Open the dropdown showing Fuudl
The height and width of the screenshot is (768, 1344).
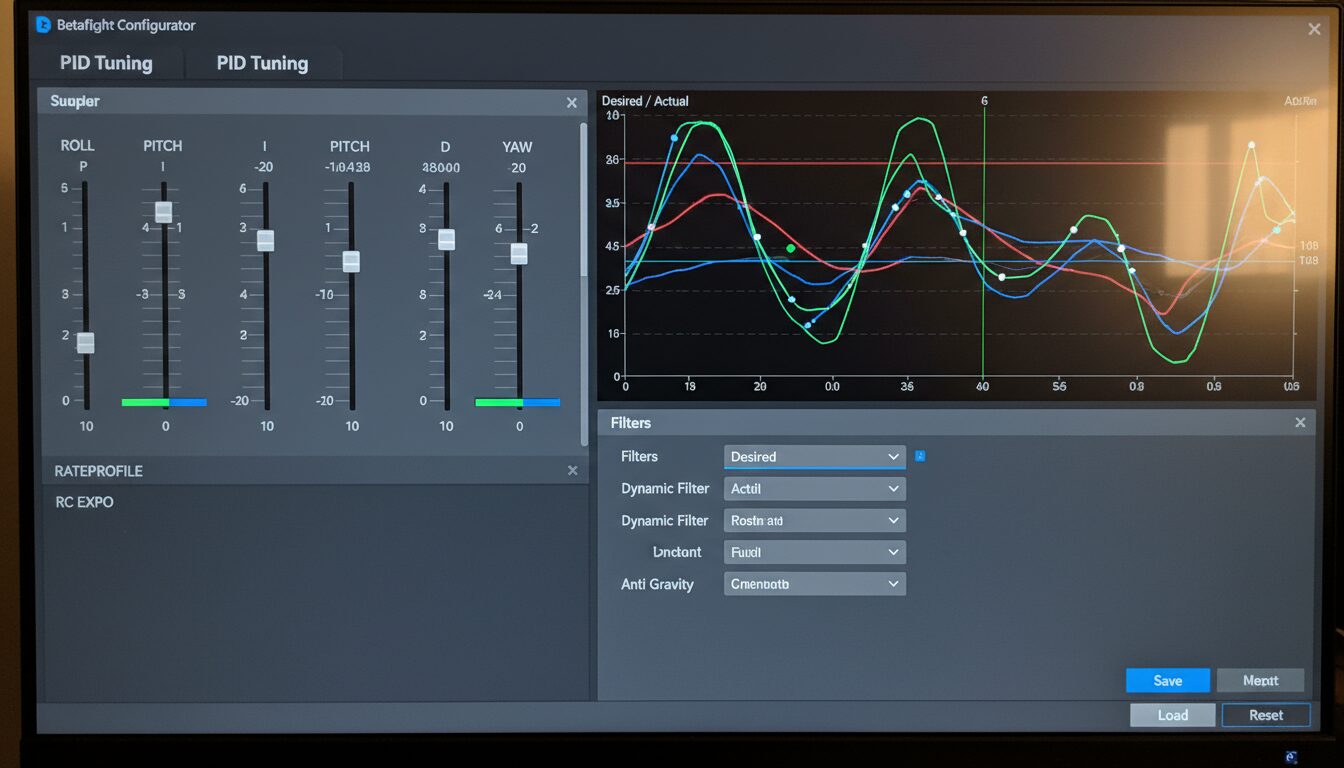(814, 552)
